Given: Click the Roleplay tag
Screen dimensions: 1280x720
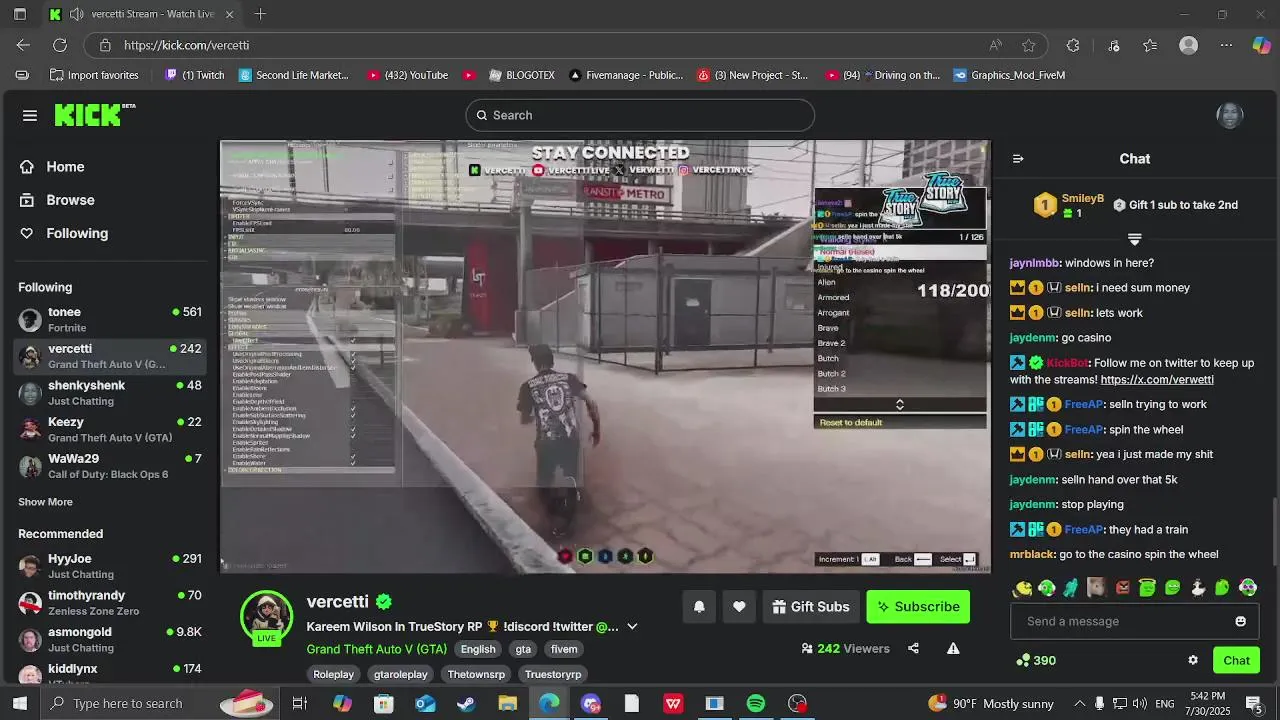Looking at the screenshot, I should point(334,675).
